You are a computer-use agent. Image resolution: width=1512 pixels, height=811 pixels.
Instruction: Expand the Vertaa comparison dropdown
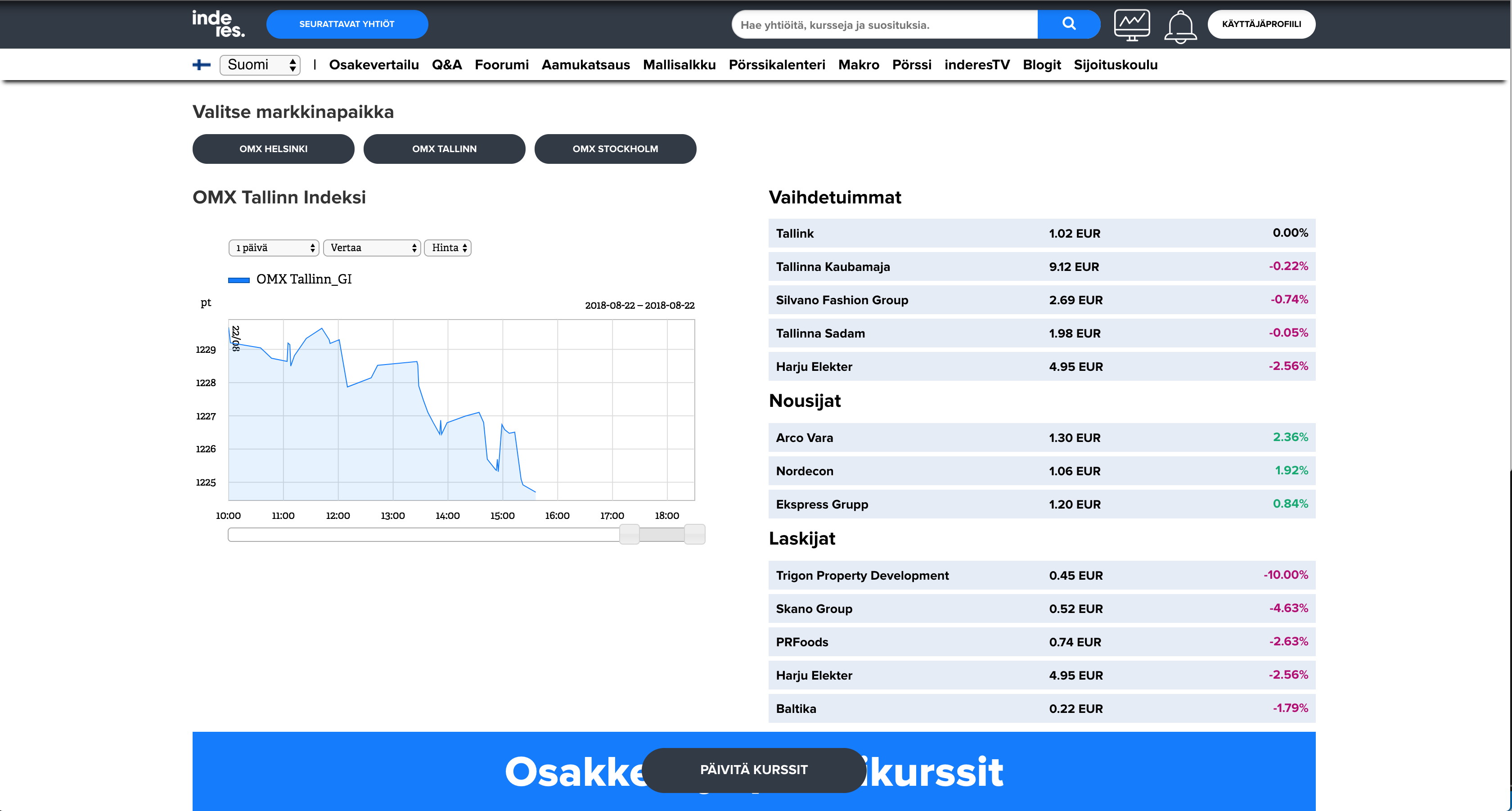point(372,248)
